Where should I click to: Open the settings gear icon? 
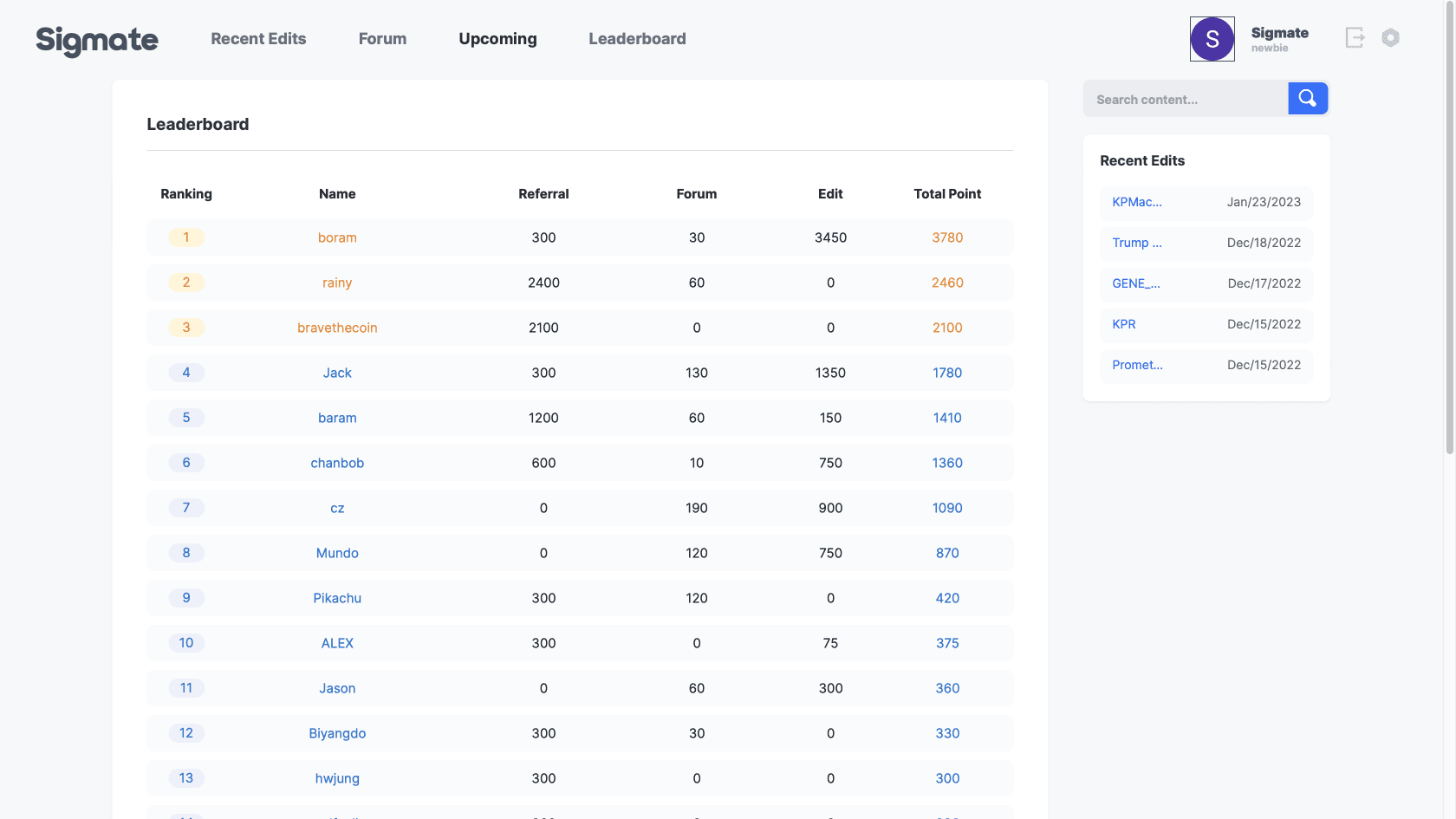click(1391, 37)
